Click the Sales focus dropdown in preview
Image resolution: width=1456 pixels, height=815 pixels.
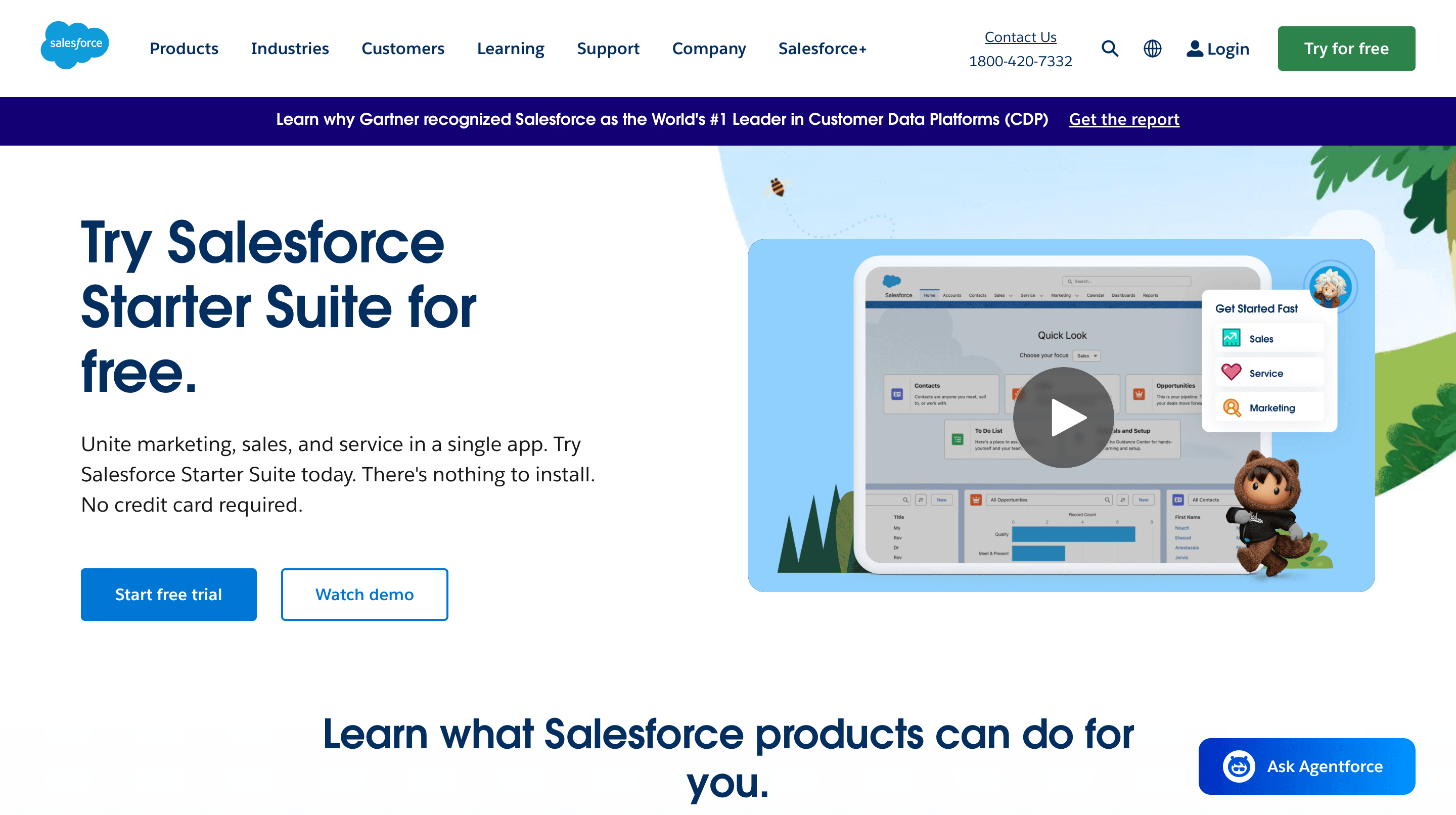(x=1086, y=356)
